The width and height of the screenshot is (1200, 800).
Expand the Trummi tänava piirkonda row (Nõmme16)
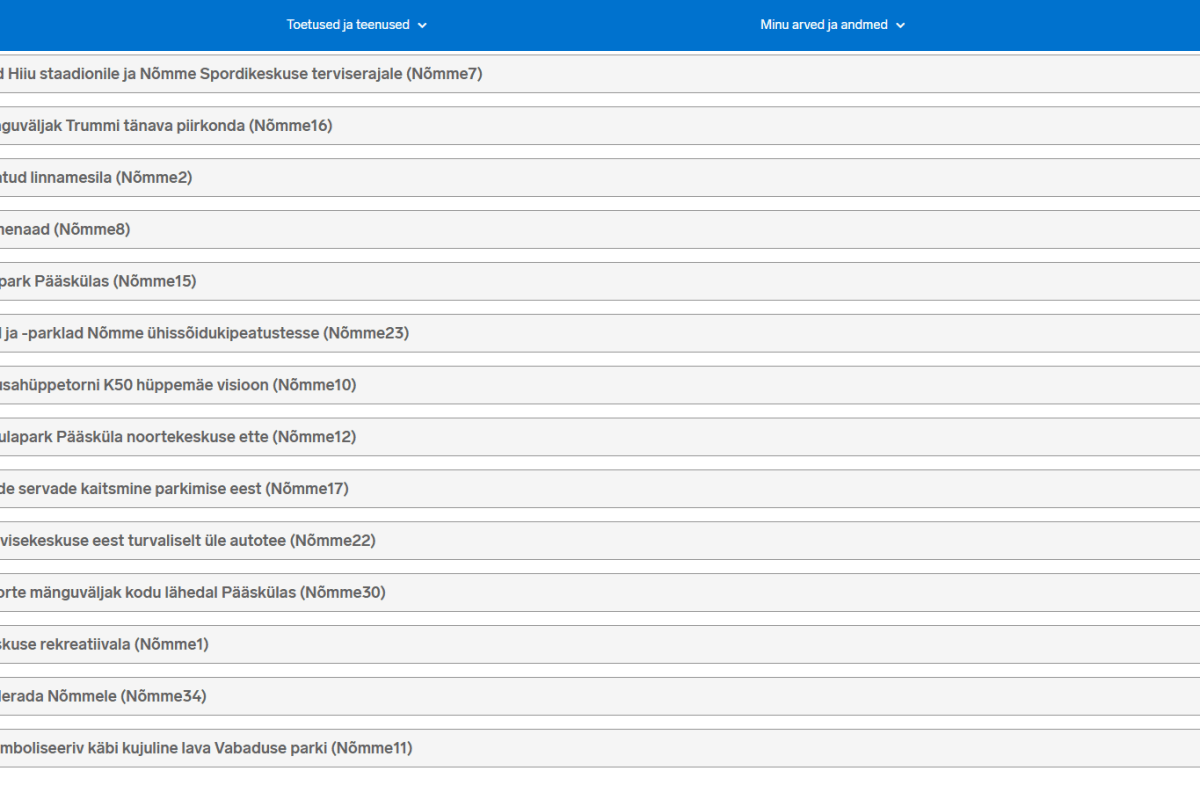pyautogui.click(x=165, y=126)
